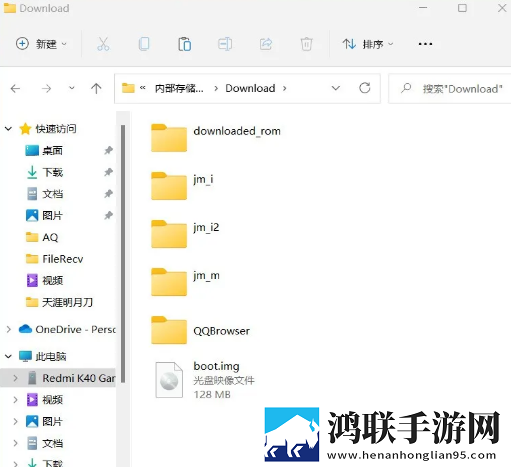511x467 pixels.
Task: Select 文档 under 此电脑
Action: [x=44, y=443]
